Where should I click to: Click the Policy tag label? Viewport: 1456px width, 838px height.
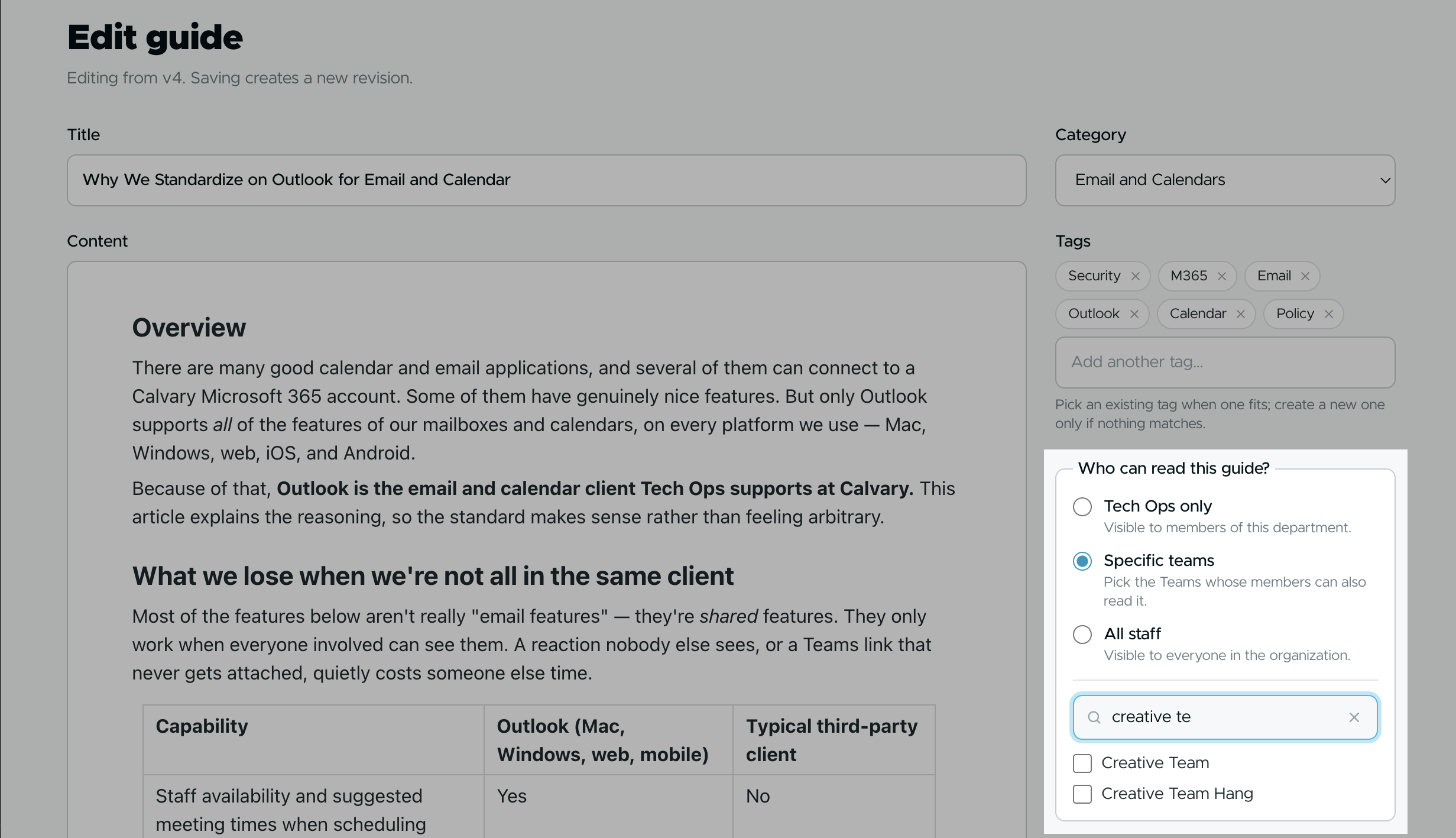coord(1295,313)
